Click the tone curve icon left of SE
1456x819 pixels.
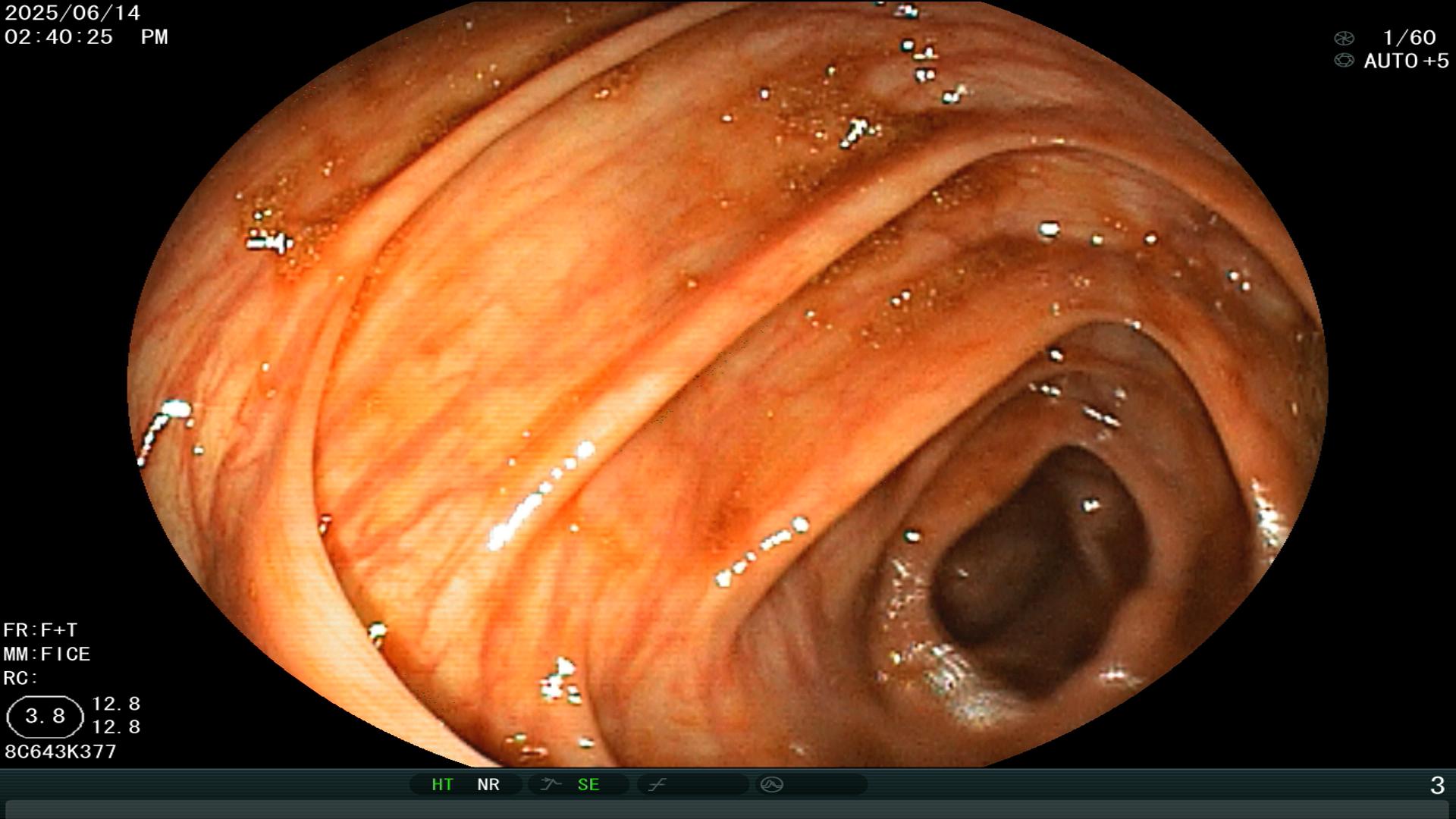click(x=551, y=784)
